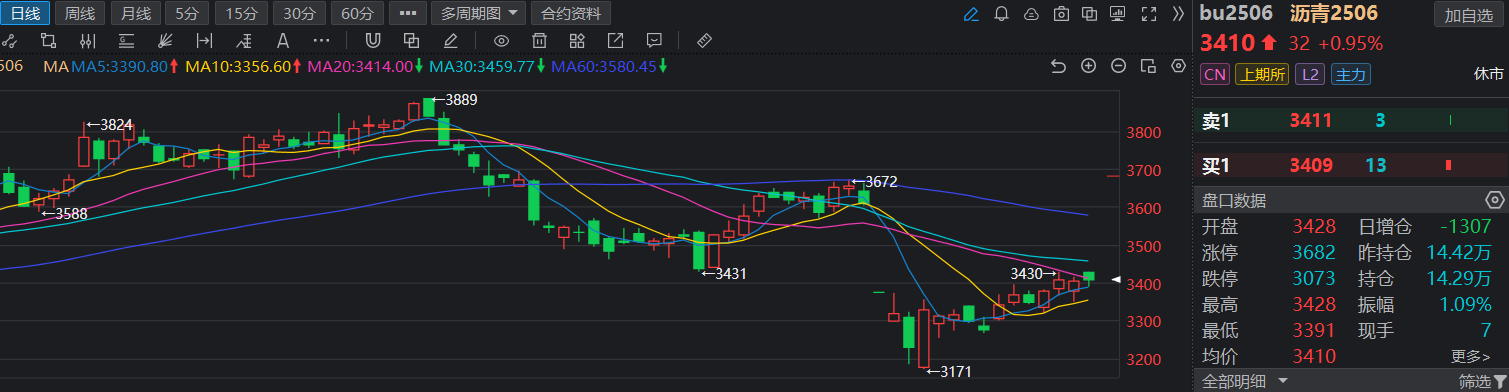Image resolution: width=1509 pixels, height=392 pixels.
Task: Toggle the blue drawing pencil mode
Action: [x=971, y=14]
